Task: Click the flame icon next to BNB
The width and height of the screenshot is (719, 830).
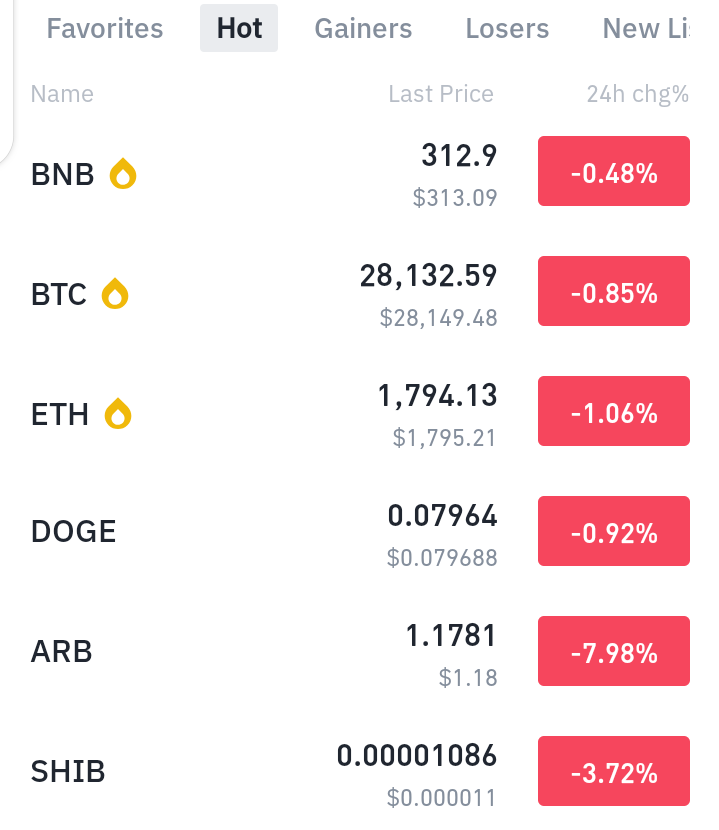Action: [123, 174]
